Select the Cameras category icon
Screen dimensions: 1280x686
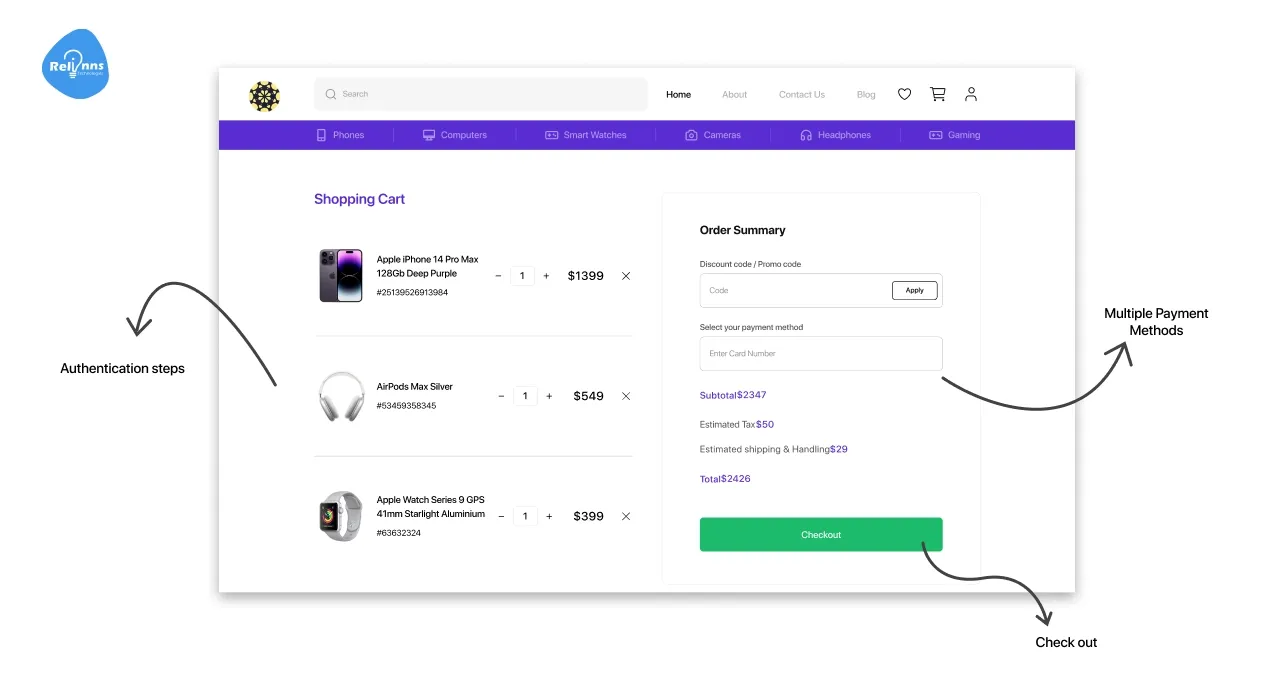point(690,134)
